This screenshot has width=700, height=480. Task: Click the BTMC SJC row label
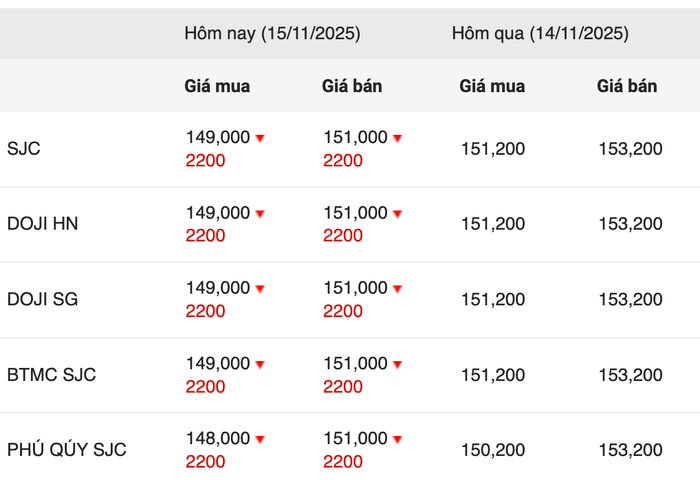(x=51, y=375)
